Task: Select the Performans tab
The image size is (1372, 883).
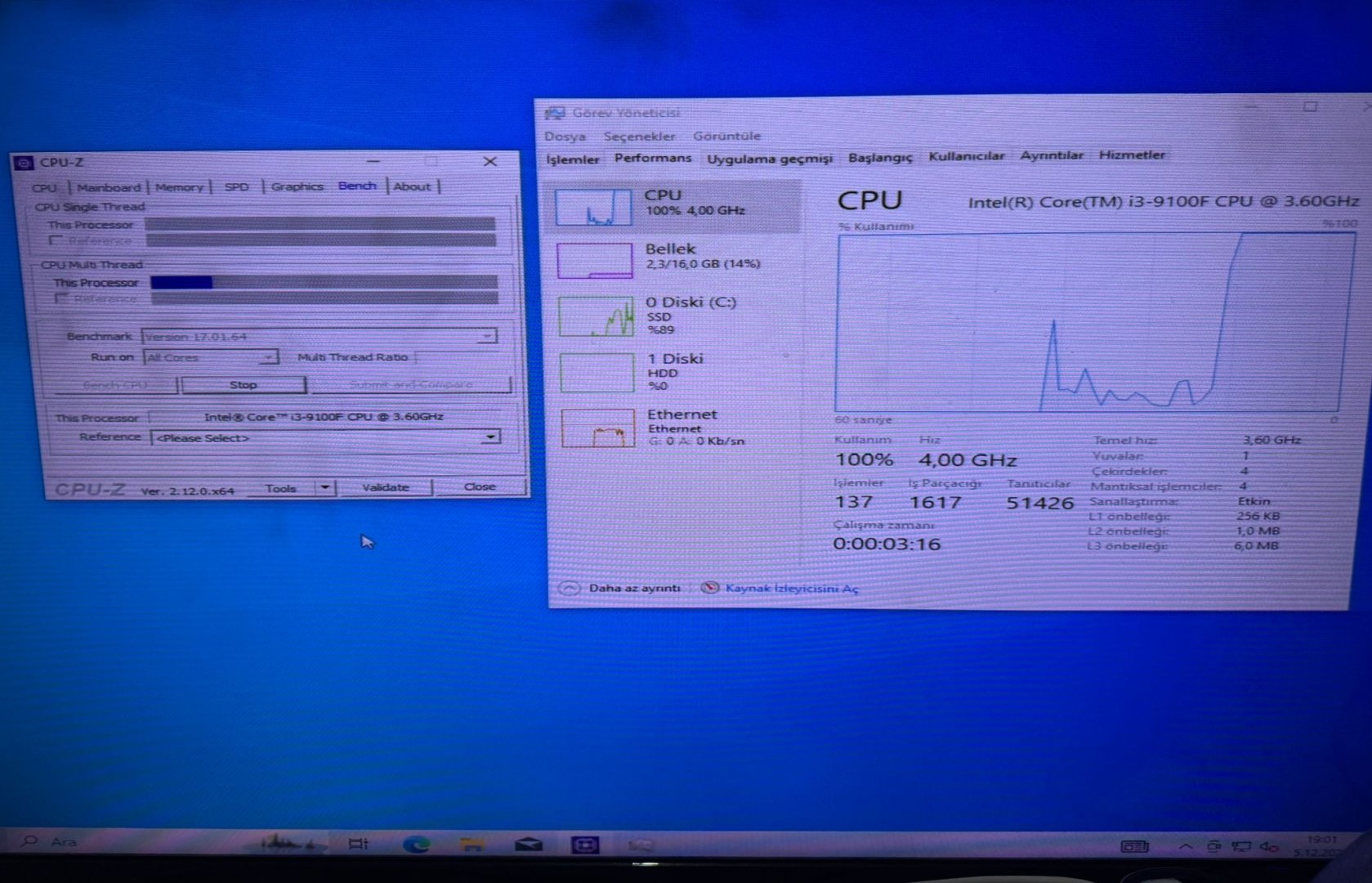Action: pos(653,158)
